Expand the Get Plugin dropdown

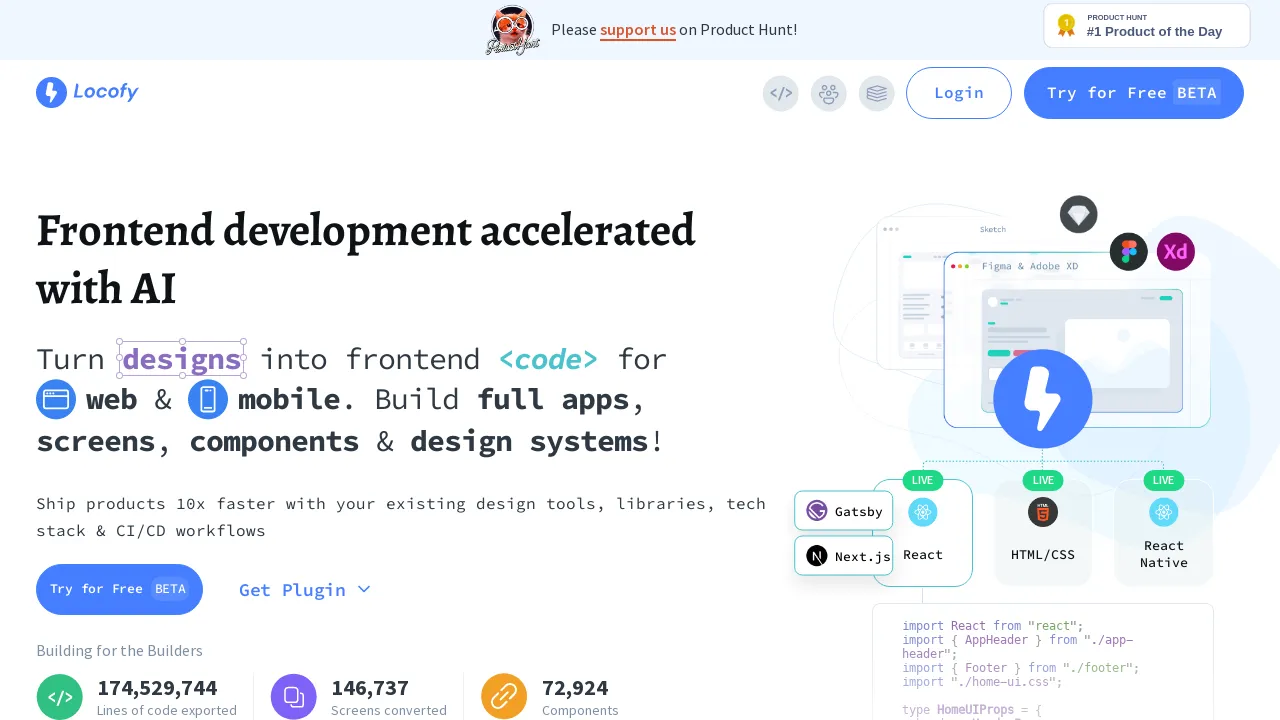[x=305, y=589]
